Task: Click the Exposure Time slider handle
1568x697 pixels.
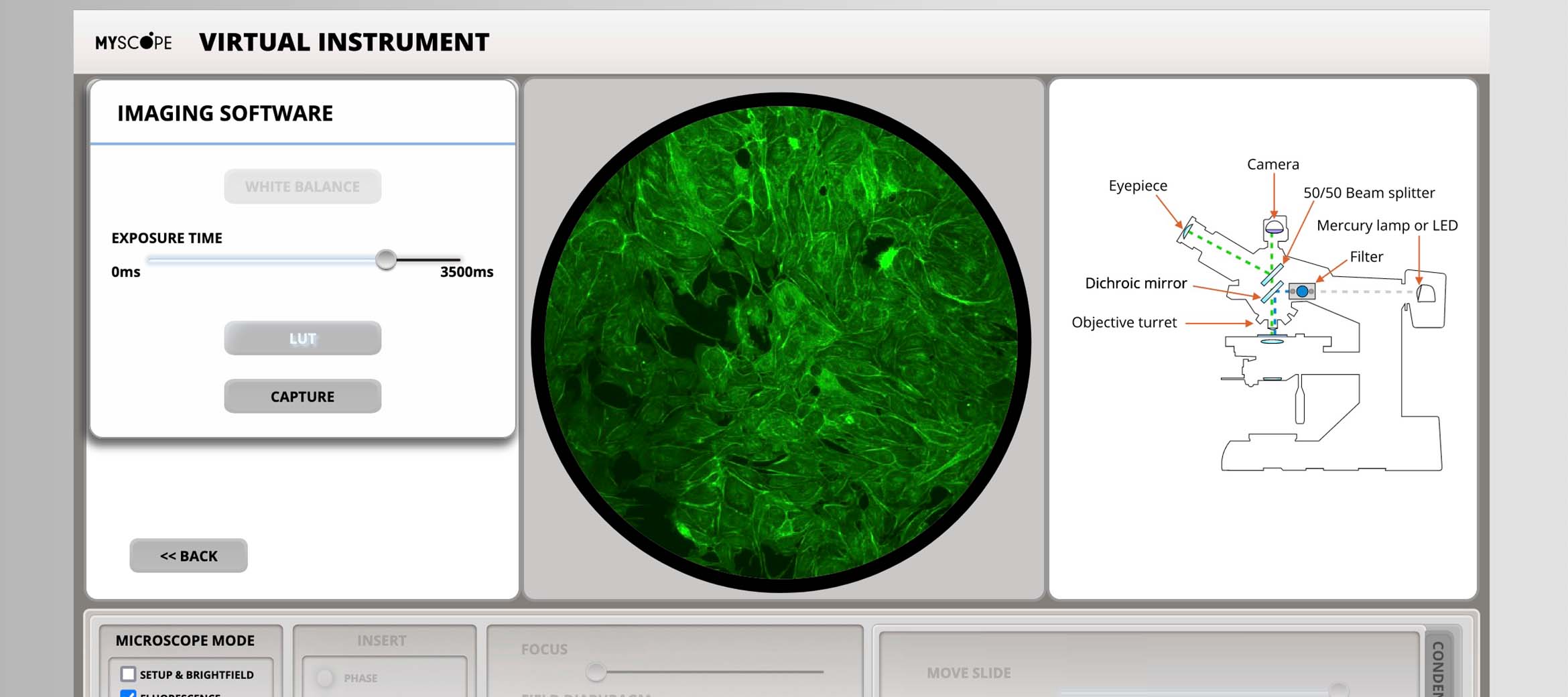Action: click(386, 260)
